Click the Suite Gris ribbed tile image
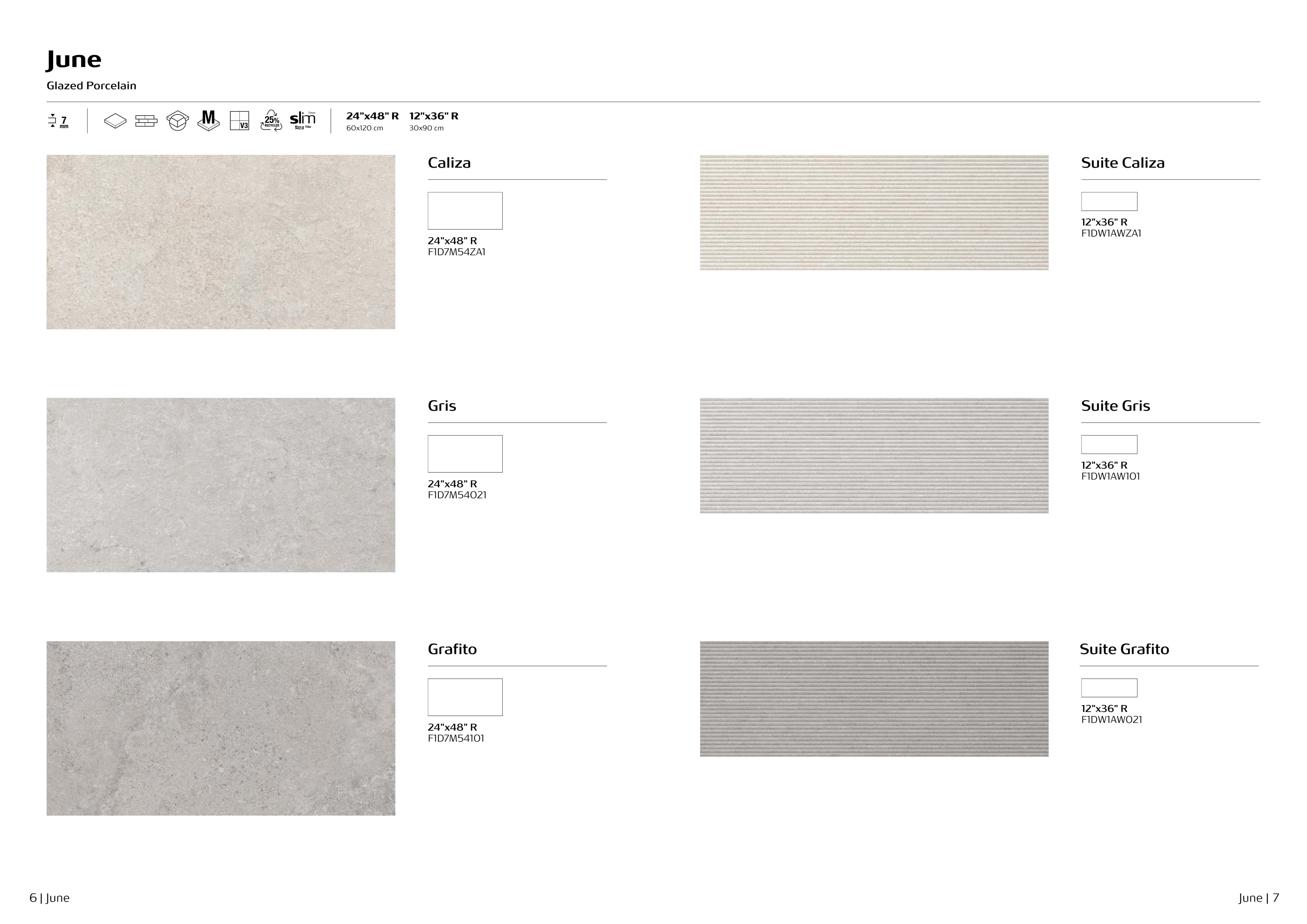Screen dimensions: 1307x924 pyautogui.click(x=874, y=455)
